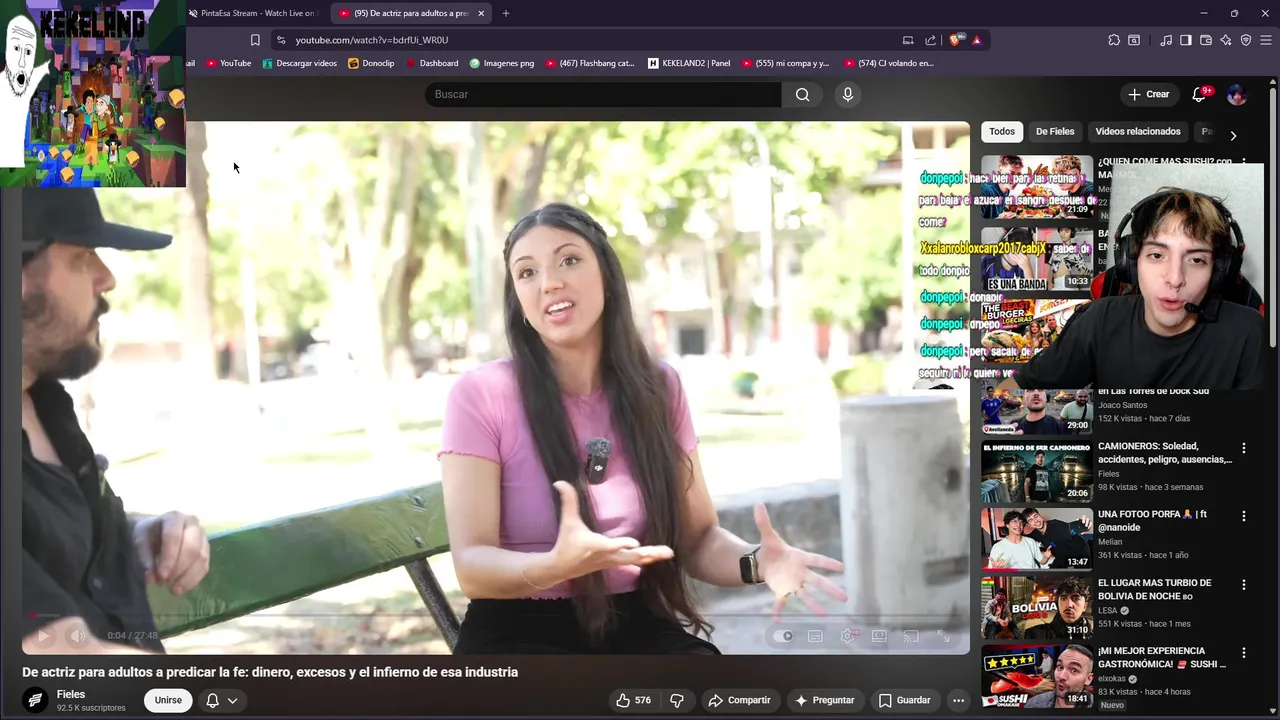This screenshot has width=1280, height=720.
Task: Select the Videos relacionados chip
Action: tap(1138, 131)
